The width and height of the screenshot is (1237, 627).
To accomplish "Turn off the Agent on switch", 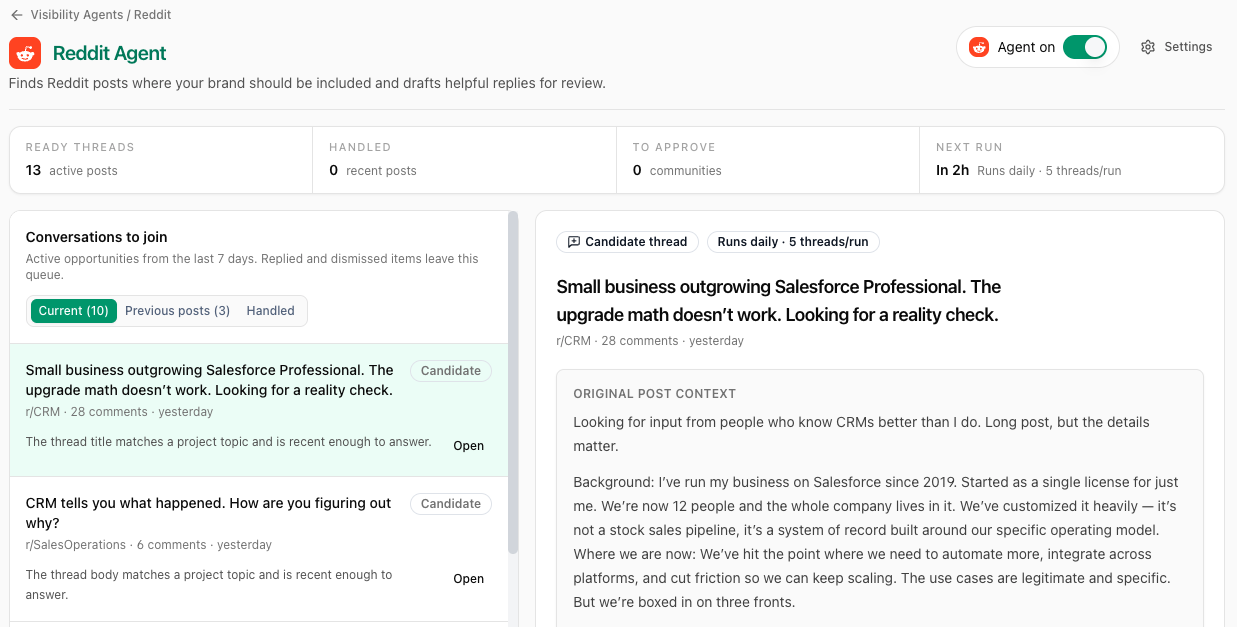I will click(1084, 47).
